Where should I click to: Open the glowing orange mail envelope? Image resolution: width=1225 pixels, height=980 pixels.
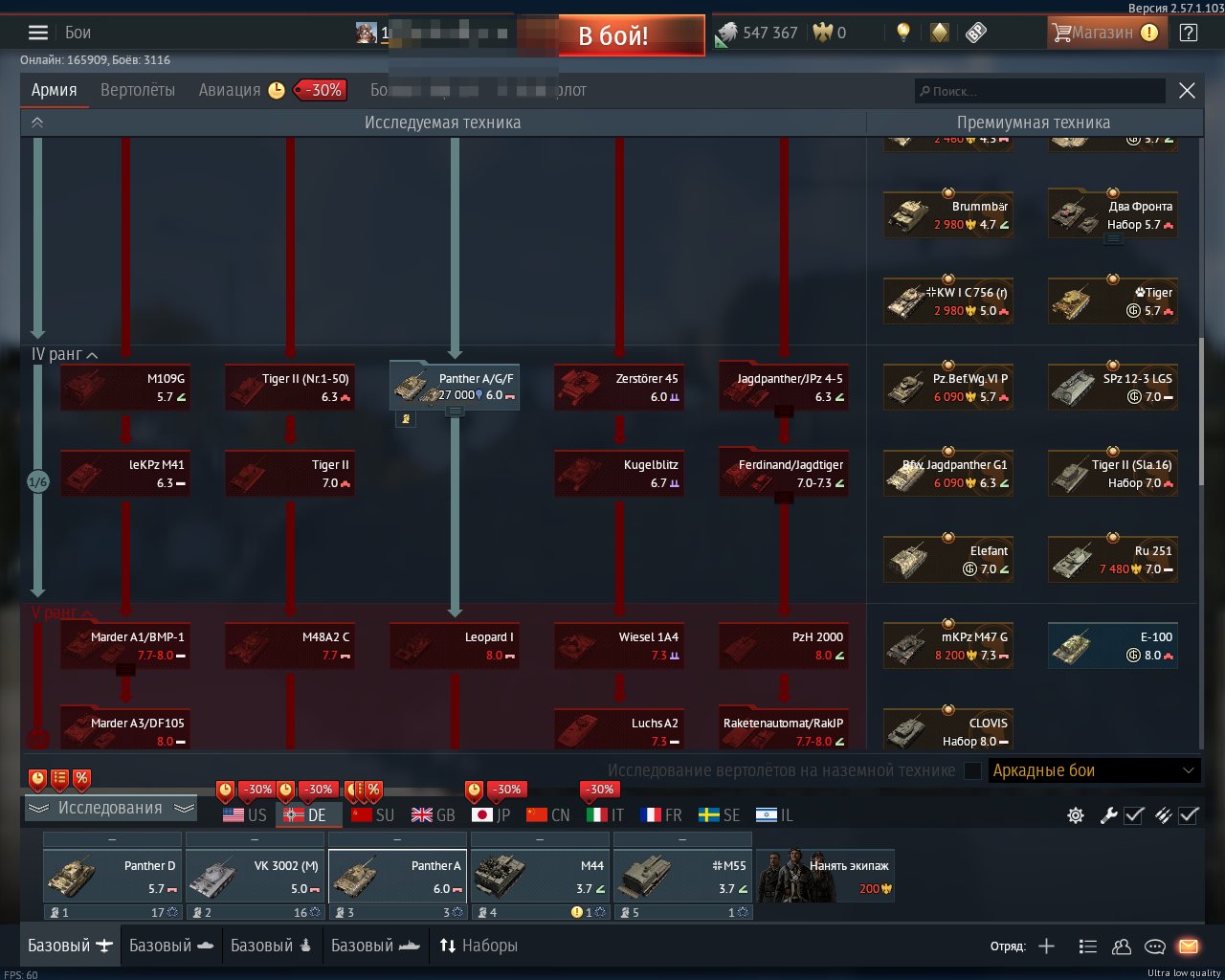(1189, 947)
